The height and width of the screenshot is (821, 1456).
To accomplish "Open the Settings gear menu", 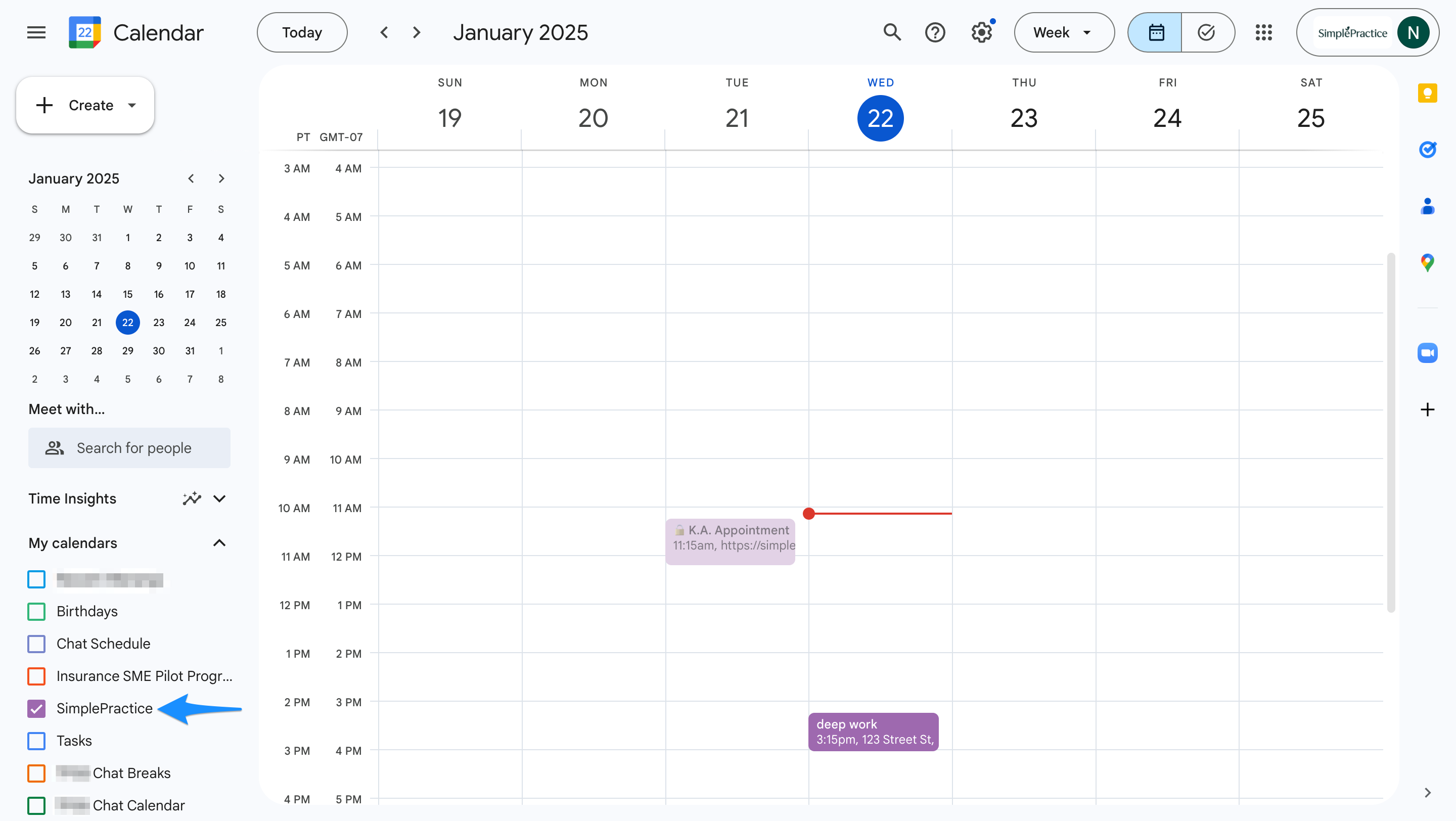I will (x=982, y=32).
